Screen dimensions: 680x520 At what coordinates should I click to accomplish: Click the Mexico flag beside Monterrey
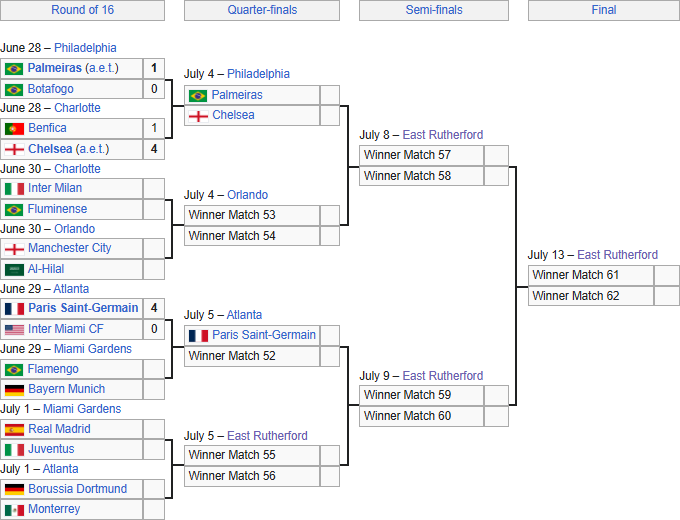(14, 510)
